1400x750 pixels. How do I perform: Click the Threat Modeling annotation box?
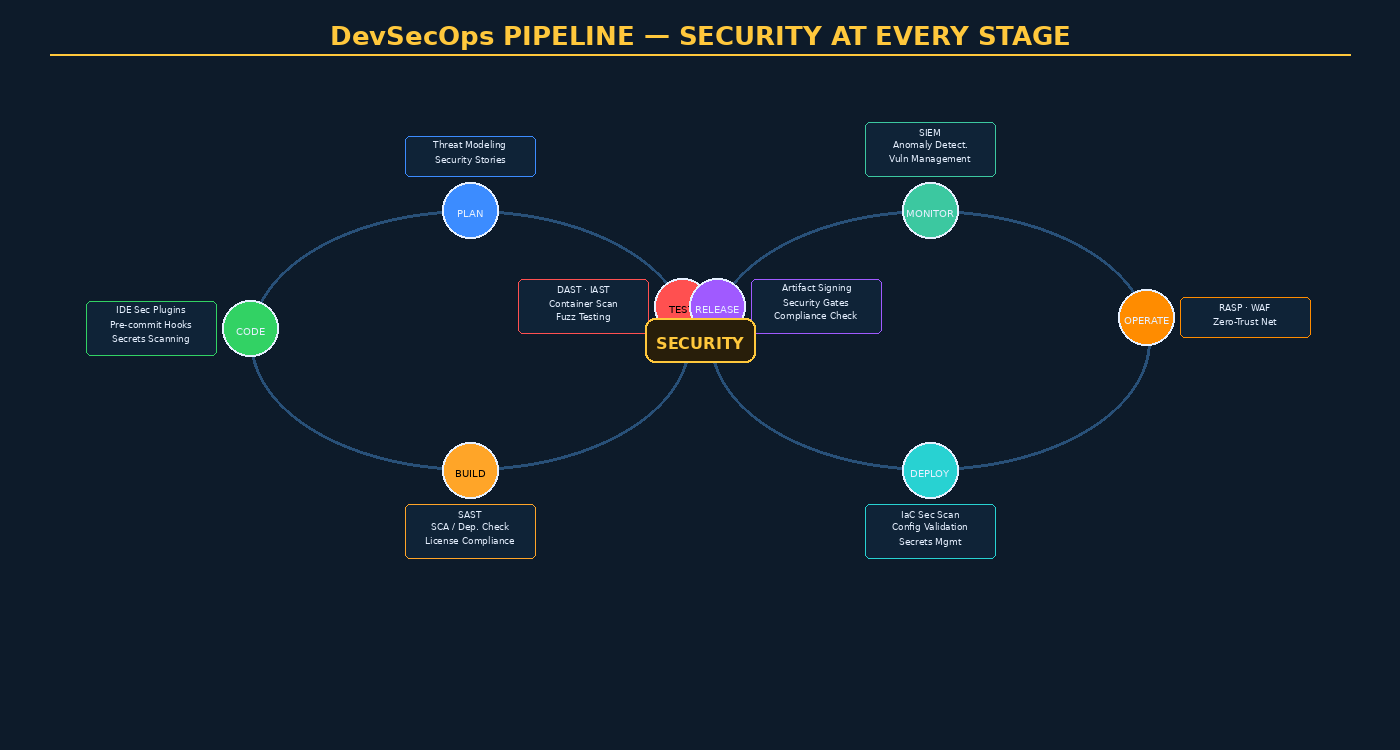point(470,156)
